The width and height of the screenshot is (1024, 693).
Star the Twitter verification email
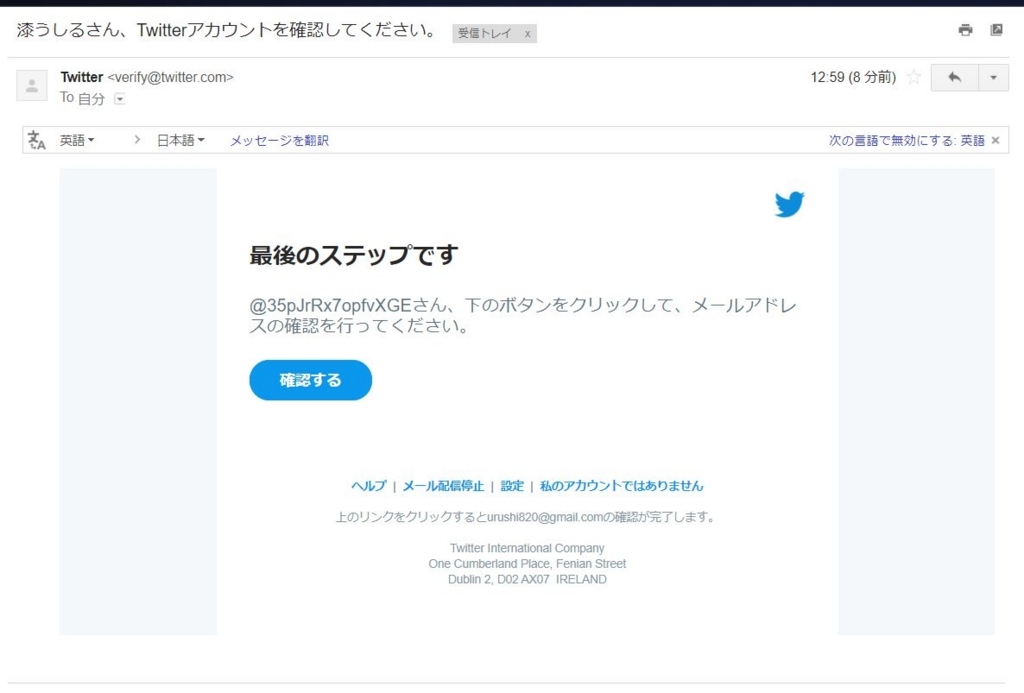point(912,77)
